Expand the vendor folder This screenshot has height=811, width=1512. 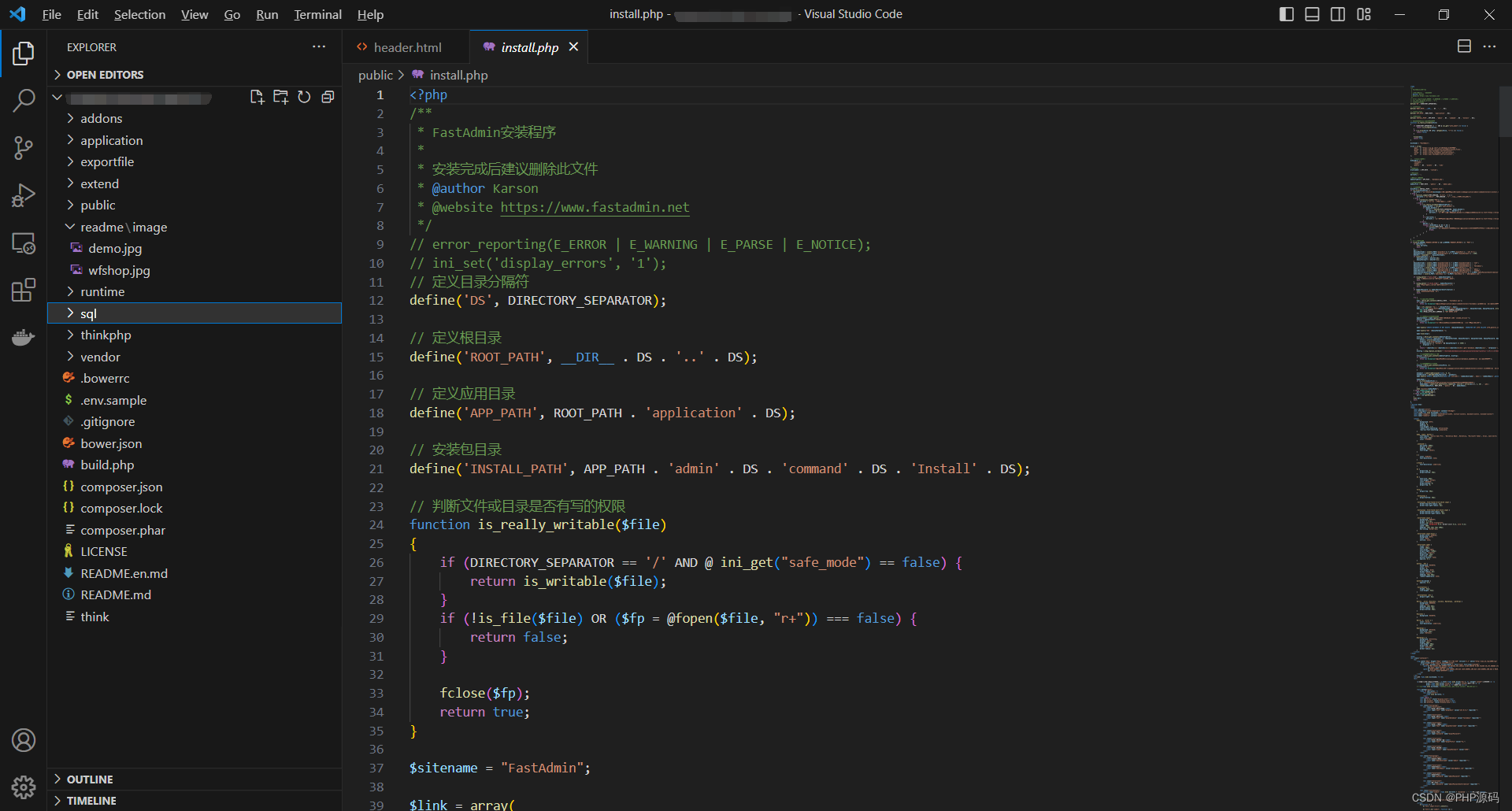pyautogui.click(x=195, y=357)
